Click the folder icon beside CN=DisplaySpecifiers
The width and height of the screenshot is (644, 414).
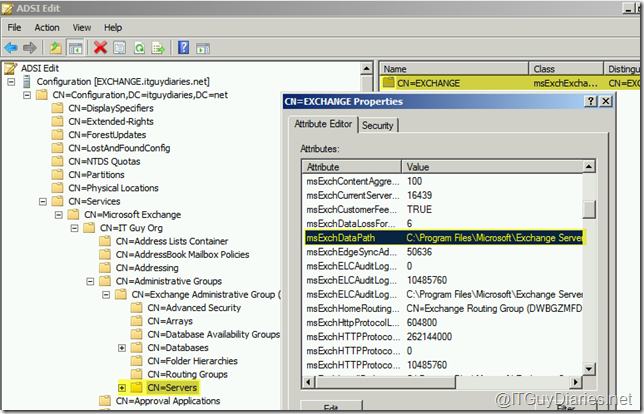pyautogui.click(x=58, y=108)
